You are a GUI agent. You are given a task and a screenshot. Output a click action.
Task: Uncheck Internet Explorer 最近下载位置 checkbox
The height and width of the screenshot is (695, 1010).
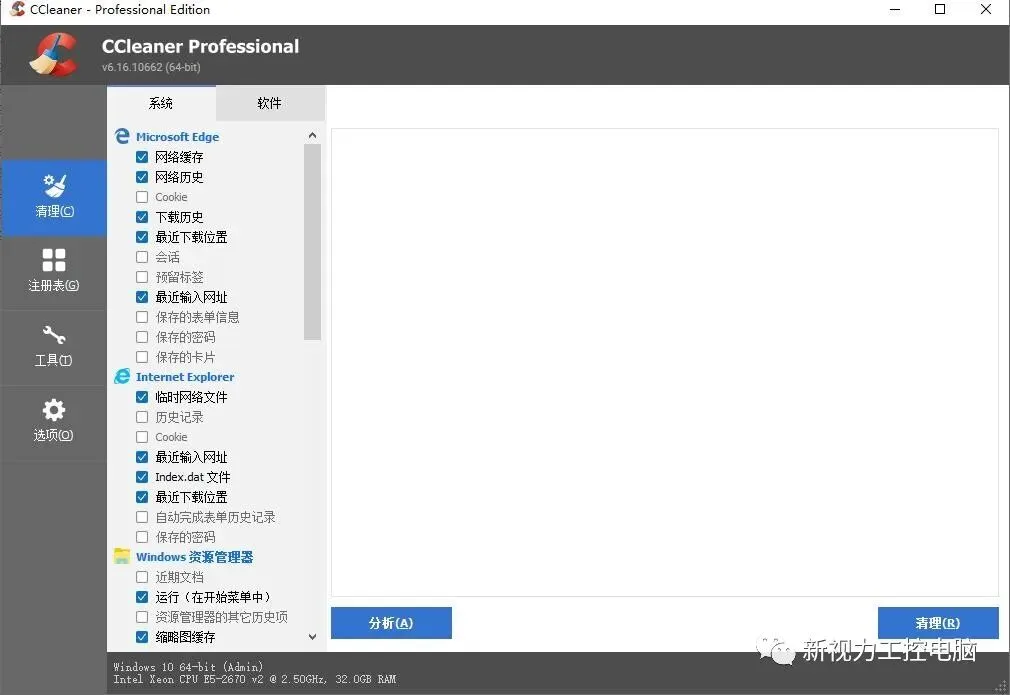(x=142, y=497)
